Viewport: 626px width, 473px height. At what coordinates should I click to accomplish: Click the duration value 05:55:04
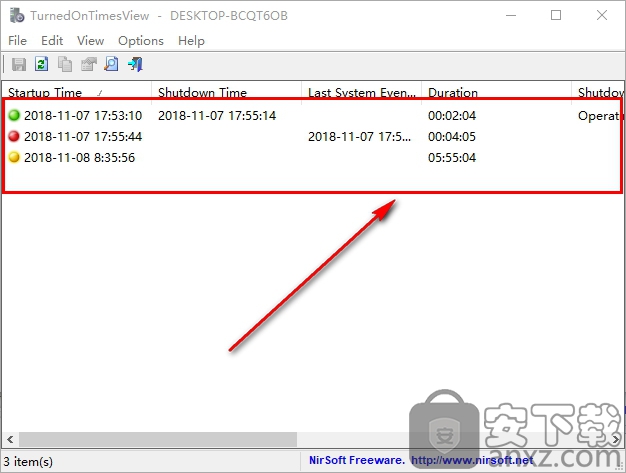(452, 158)
